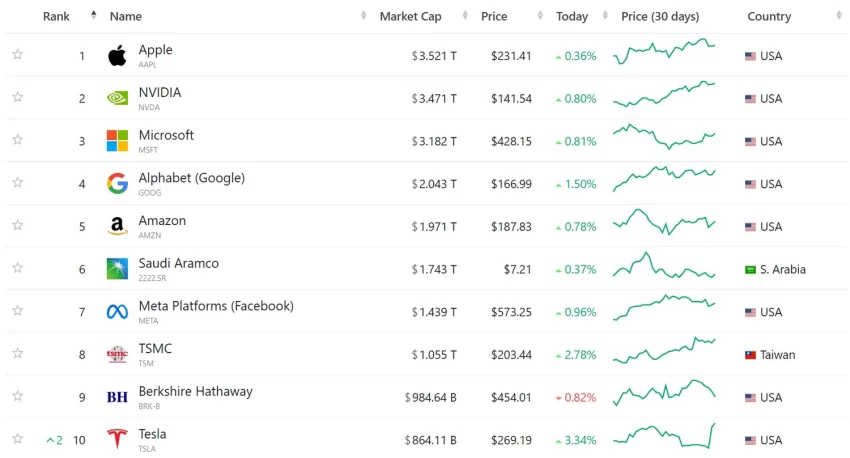
Task: Open the Berkshire Hathaway company link
Action: click(x=195, y=391)
